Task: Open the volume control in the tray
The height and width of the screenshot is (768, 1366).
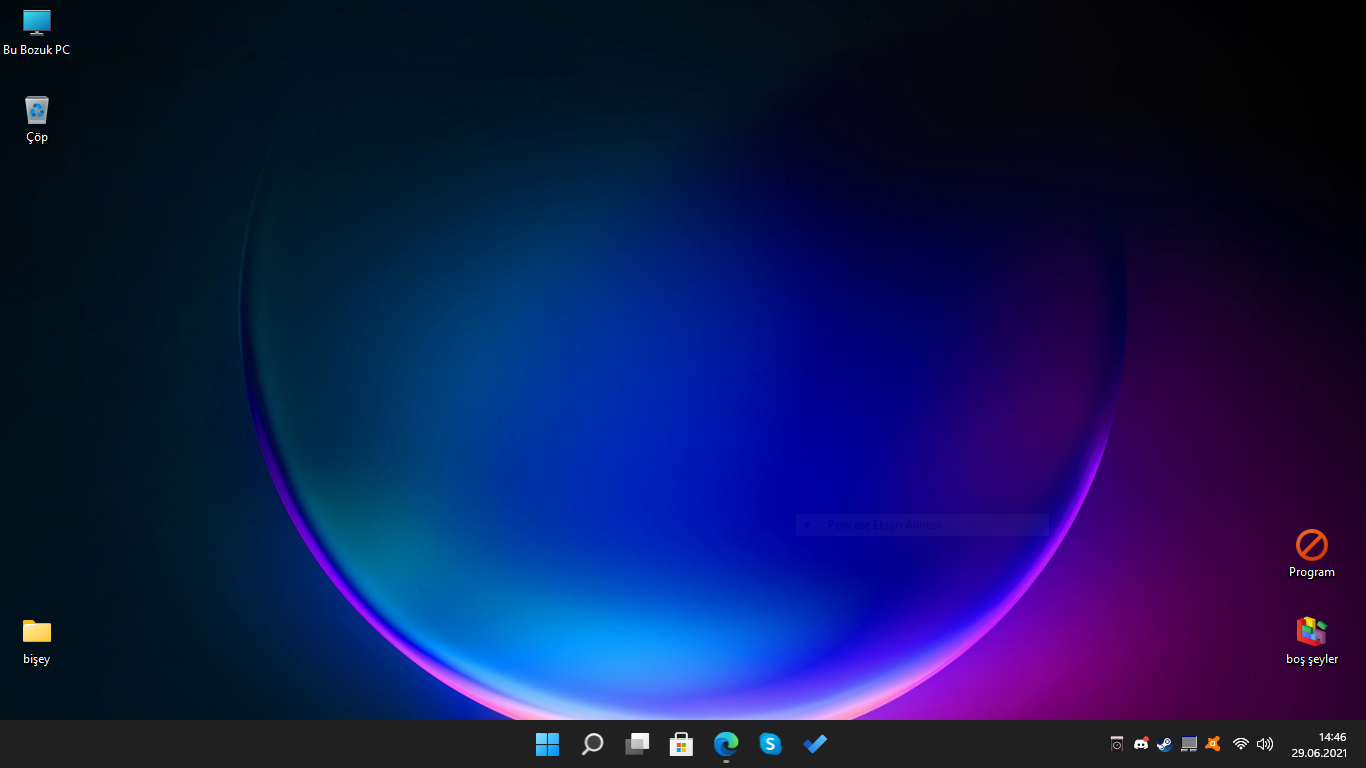Action: coord(1265,744)
